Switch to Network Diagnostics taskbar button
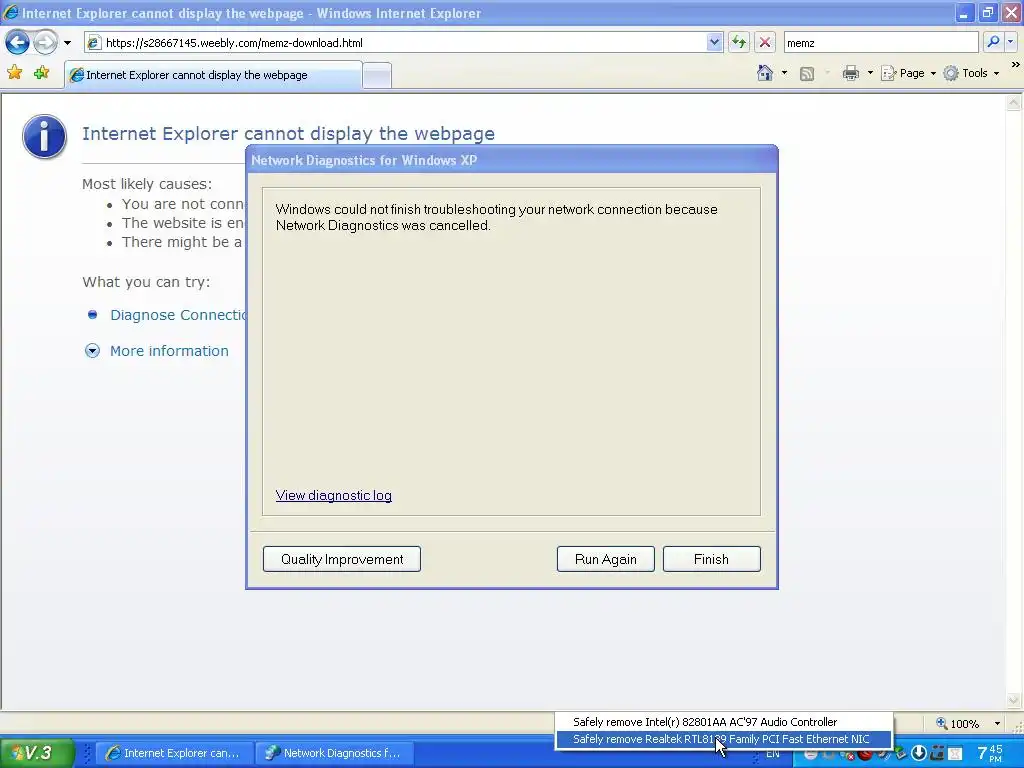The height and width of the screenshot is (768, 1024). click(333, 753)
